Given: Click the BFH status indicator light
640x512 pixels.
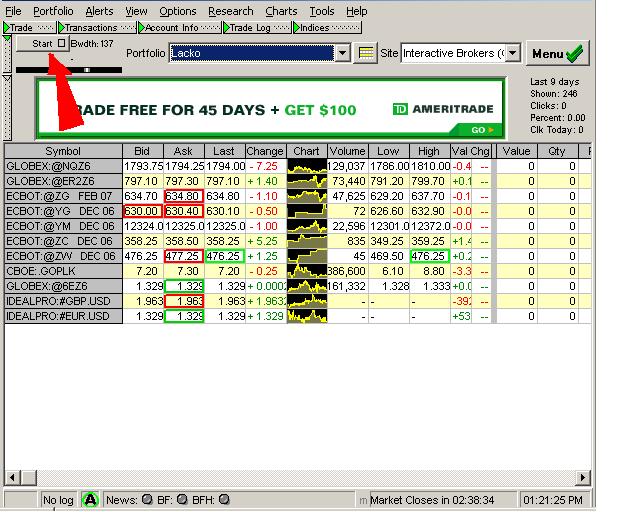Looking at the screenshot, I should tap(224, 499).
